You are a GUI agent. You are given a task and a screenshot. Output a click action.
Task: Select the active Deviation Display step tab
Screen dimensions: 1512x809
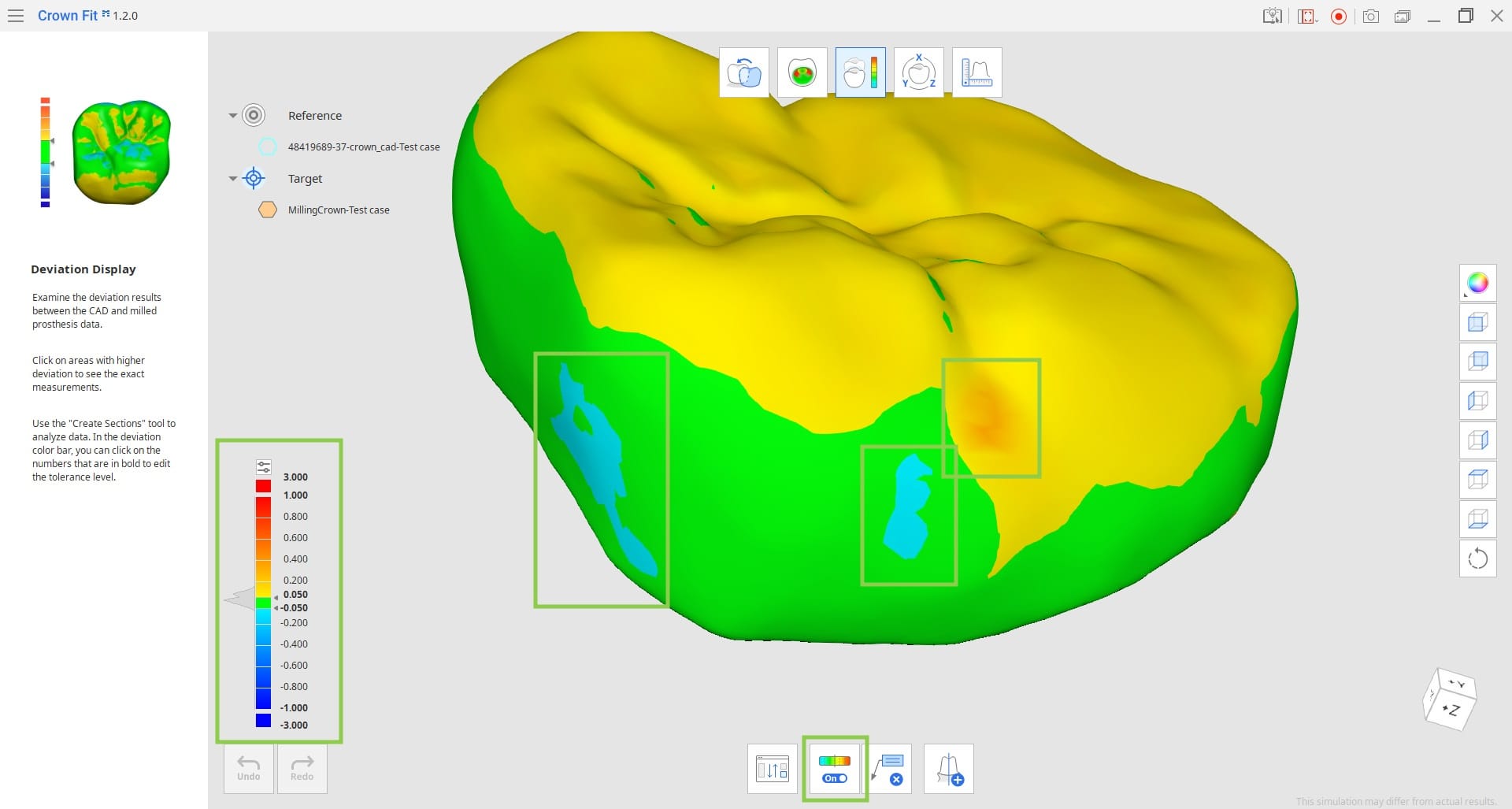pos(860,72)
